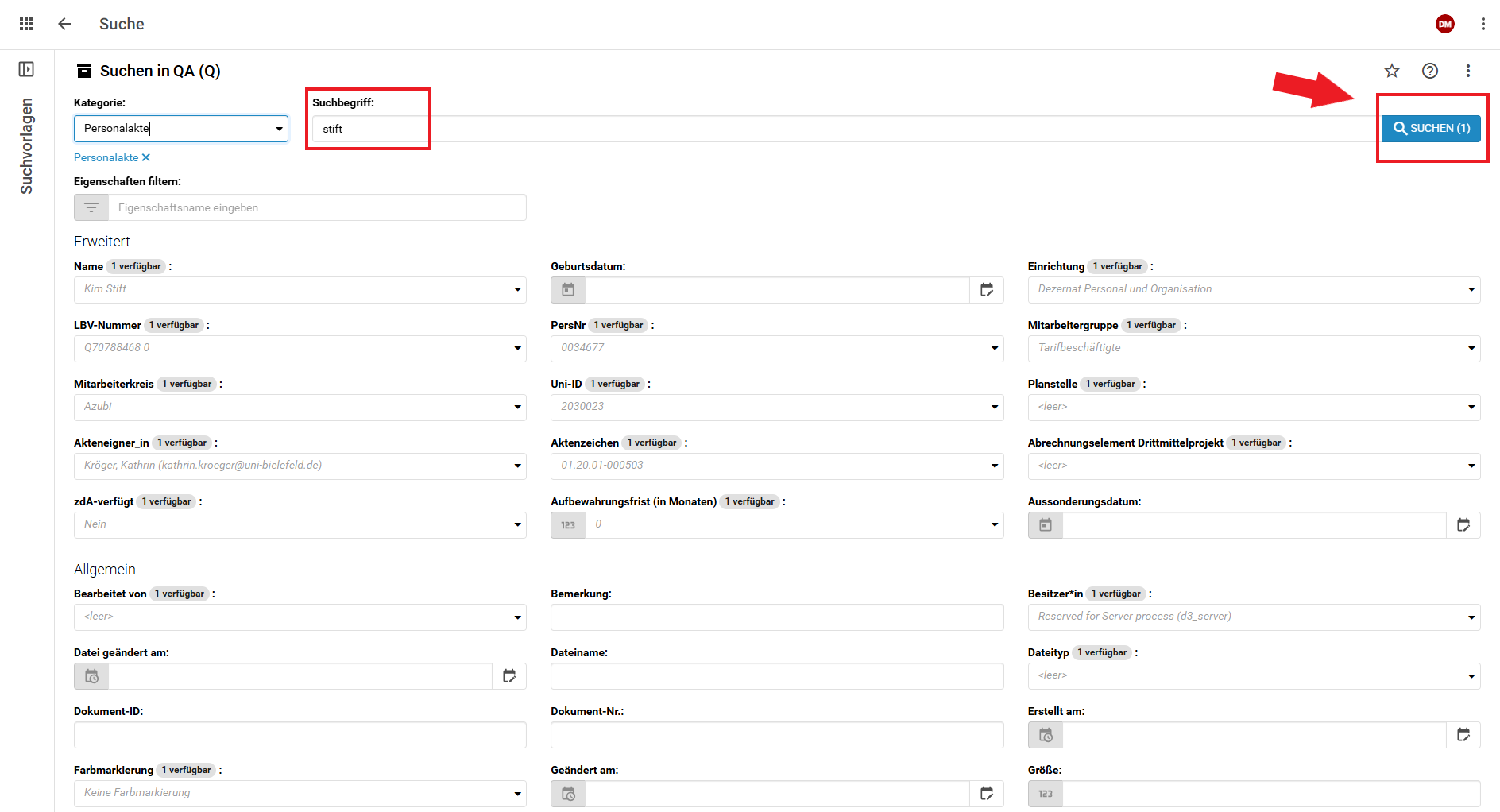Image resolution: width=1500 pixels, height=812 pixels.
Task: Click the Bemerkung input field
Action: pyautogui.click(x=776, y=617)
